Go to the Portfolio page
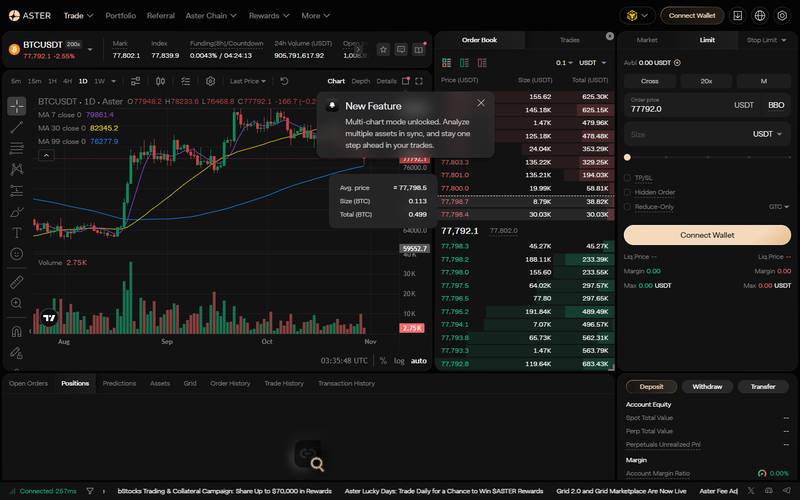This screenshot has height=500, width=800. click(120, 16)
